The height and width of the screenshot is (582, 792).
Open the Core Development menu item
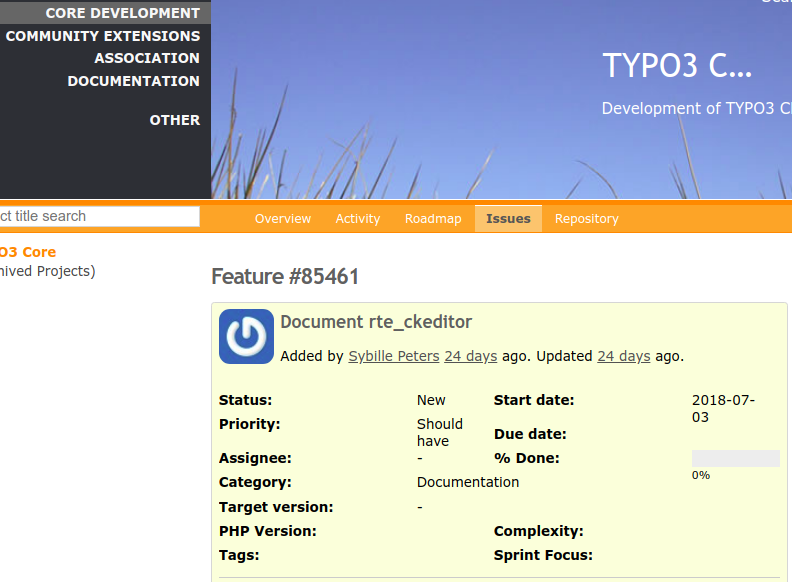(x=123, y=13)
